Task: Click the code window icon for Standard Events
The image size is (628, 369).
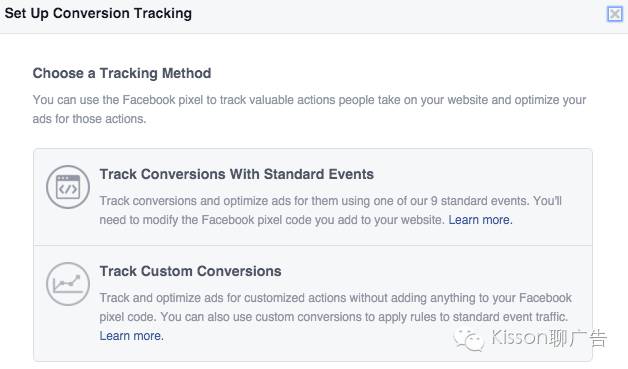Action: coord(68,187)
